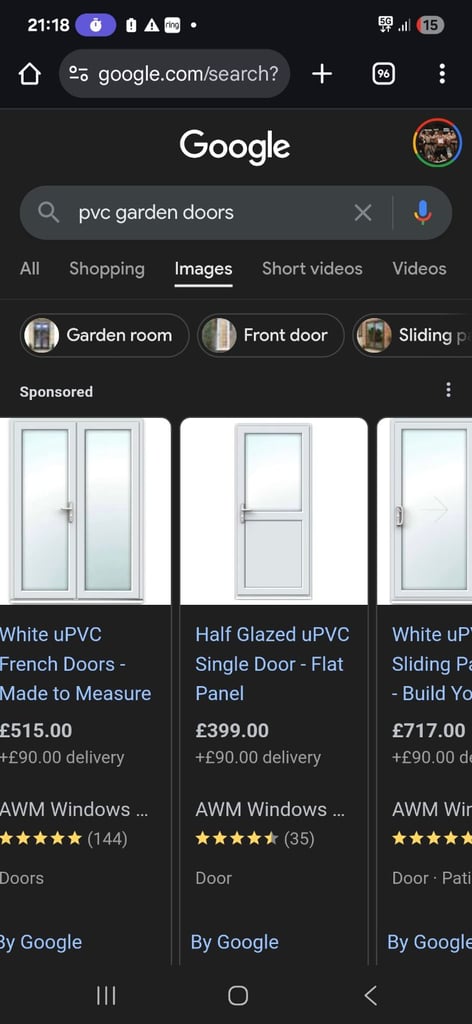Tap the site info icon in the address bar

[x=79, y=74]
